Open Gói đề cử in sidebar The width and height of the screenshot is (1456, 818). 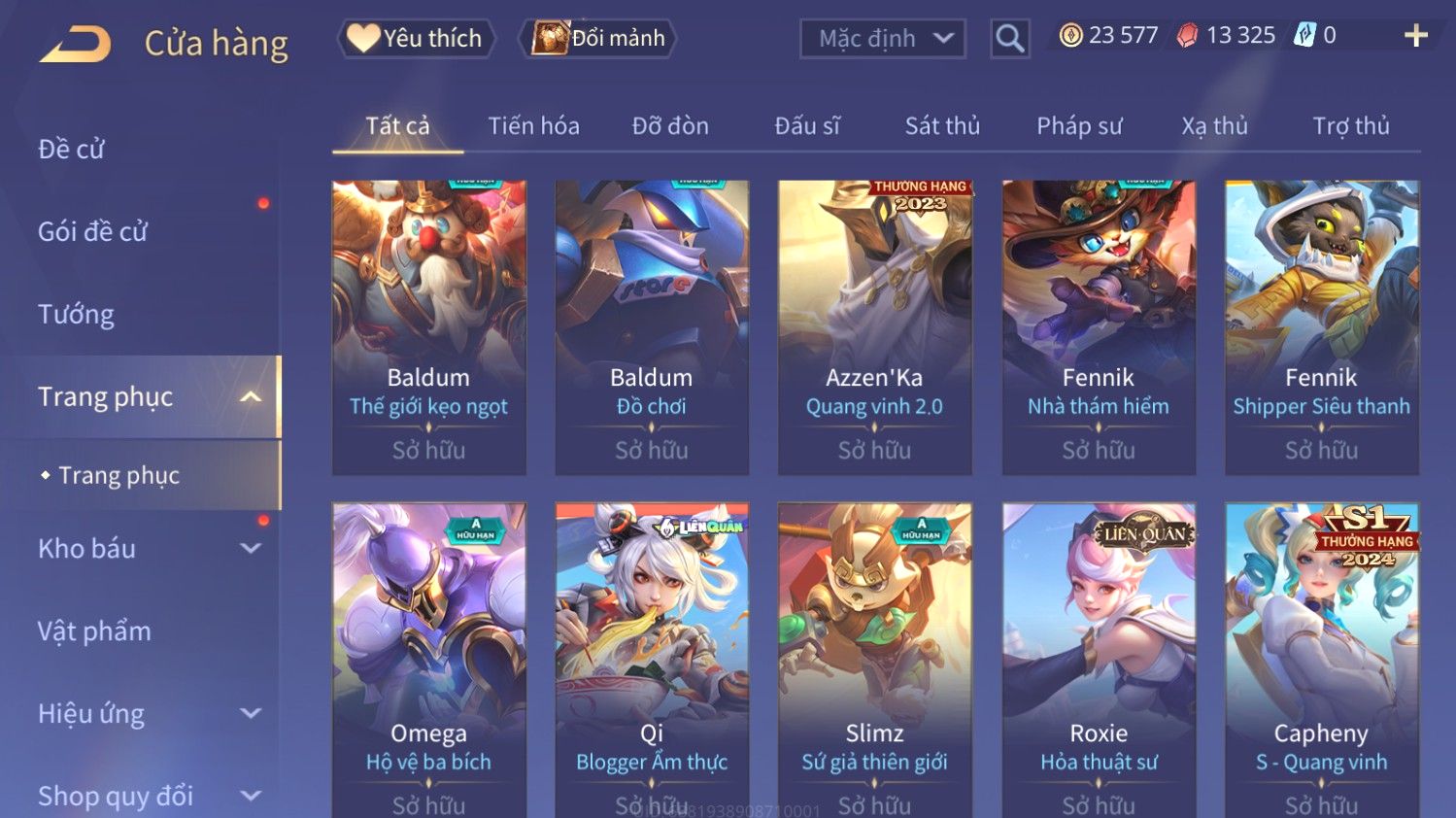coord(92,231)
